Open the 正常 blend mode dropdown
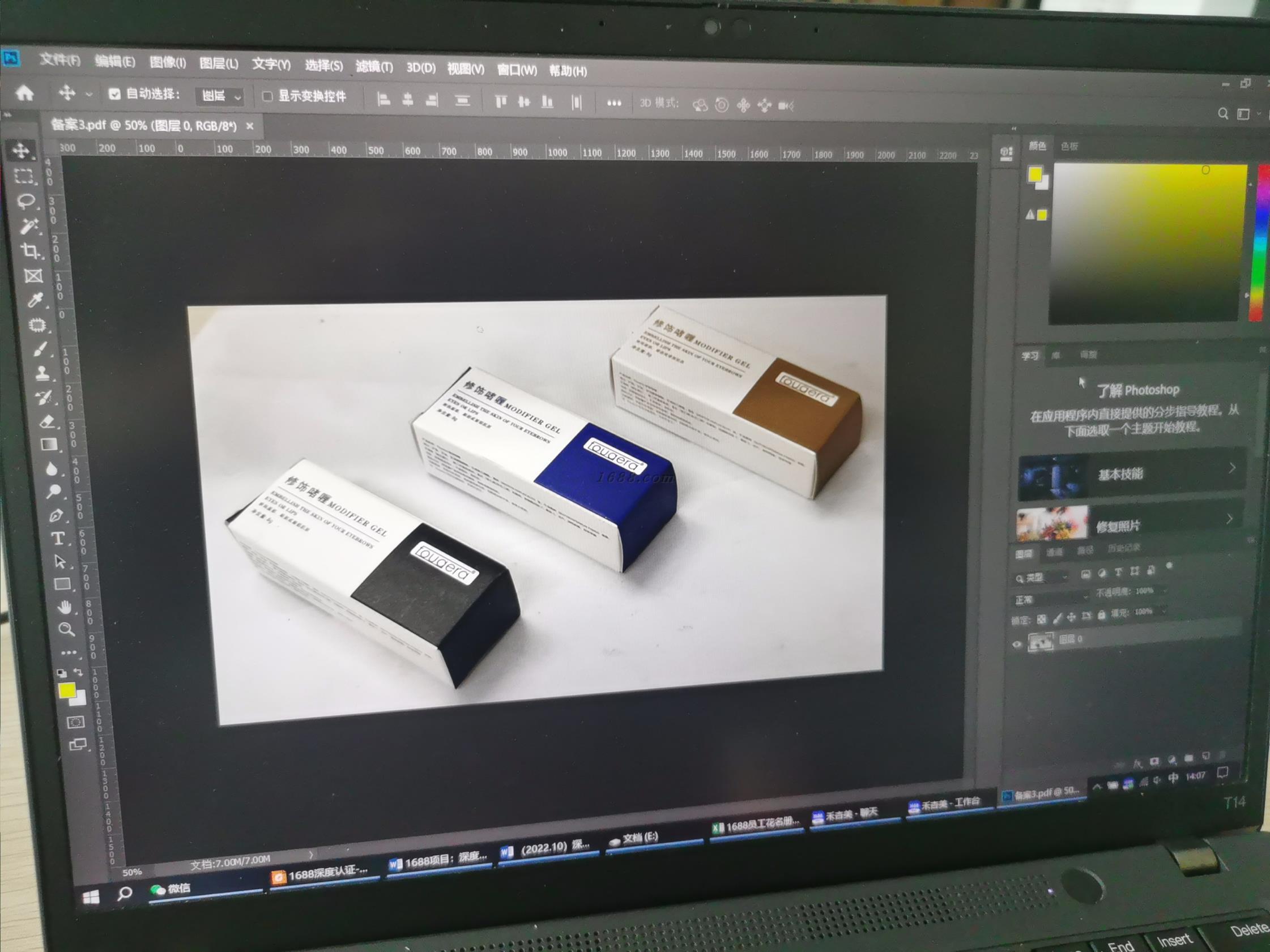This screenshot has width=1270, height=952. pos(1051,599)
